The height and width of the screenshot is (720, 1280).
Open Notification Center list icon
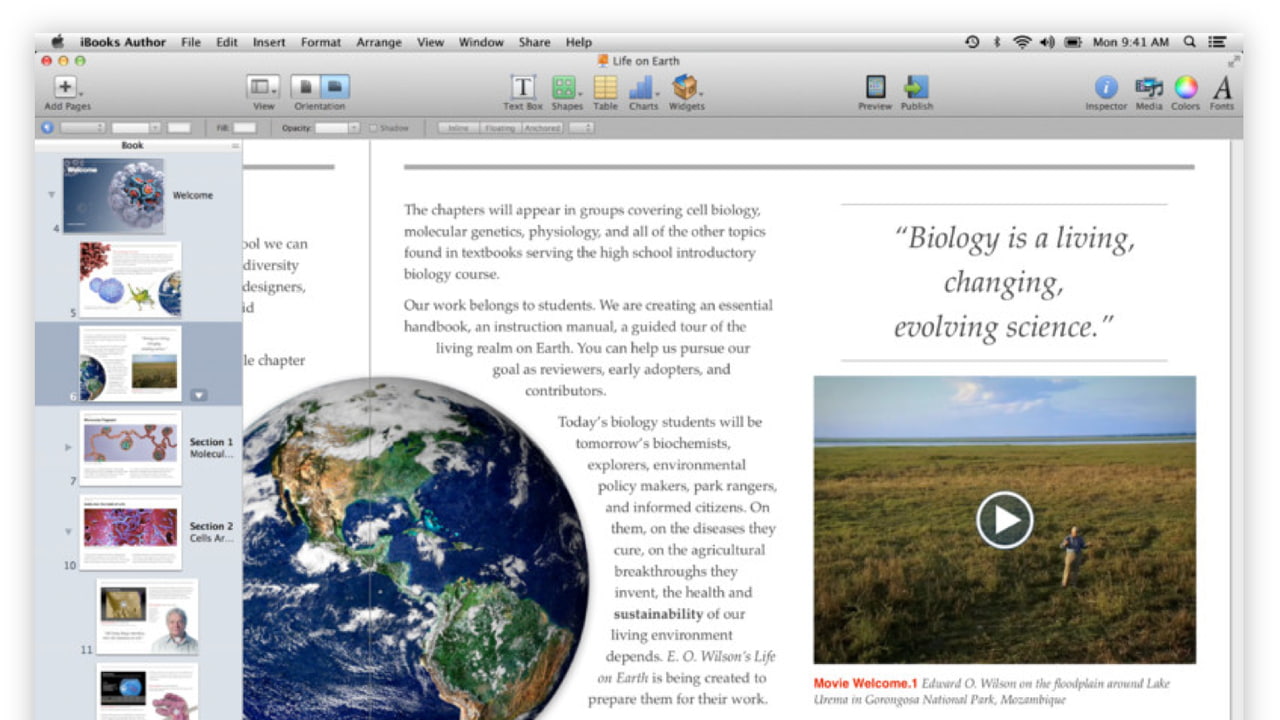tap(1217, 42)
